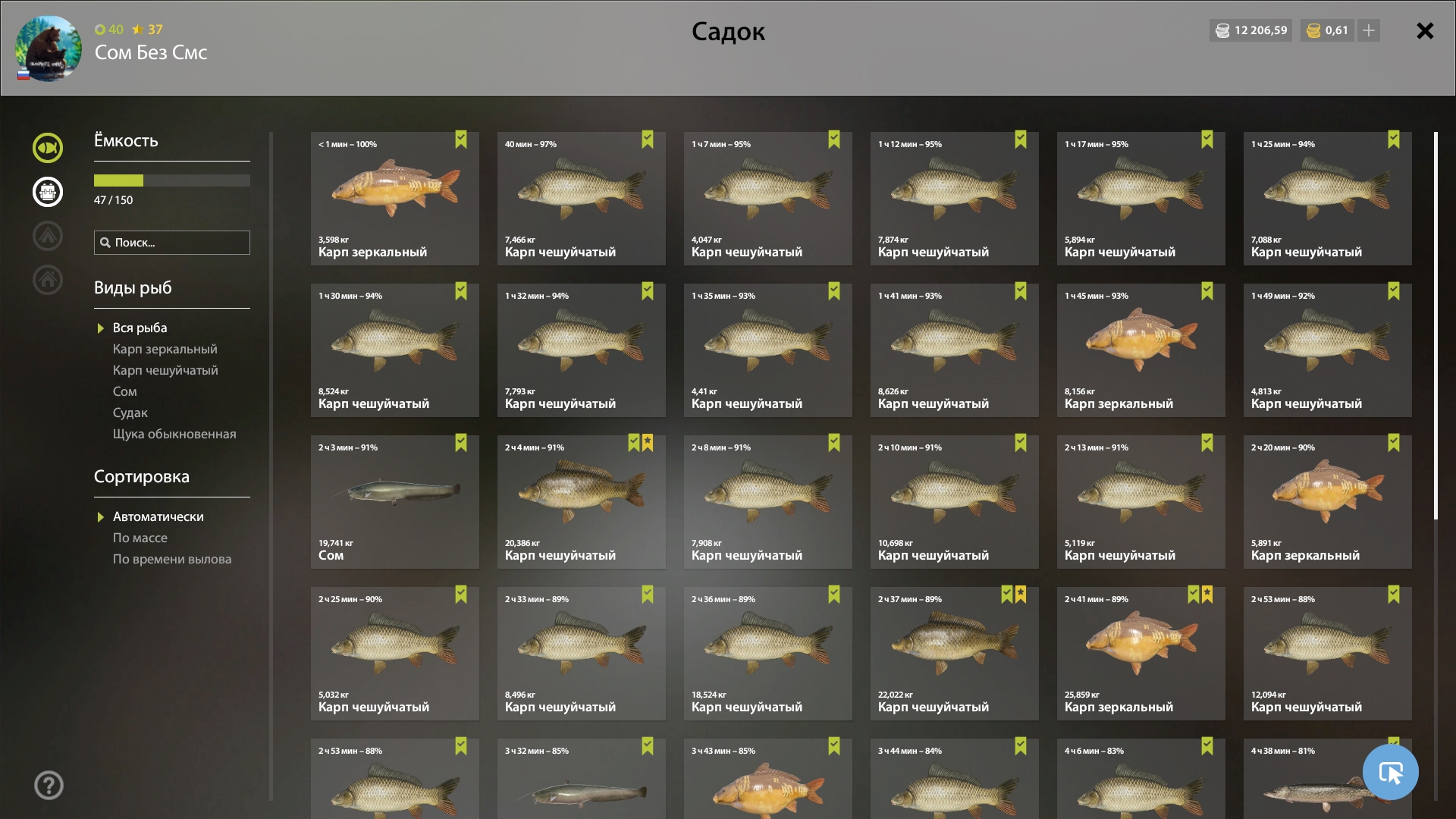Toggle bookmark on 3,598 кг Карп зеркальный
The height and width of the screenshot is (819, 1456).
(461, 140)
